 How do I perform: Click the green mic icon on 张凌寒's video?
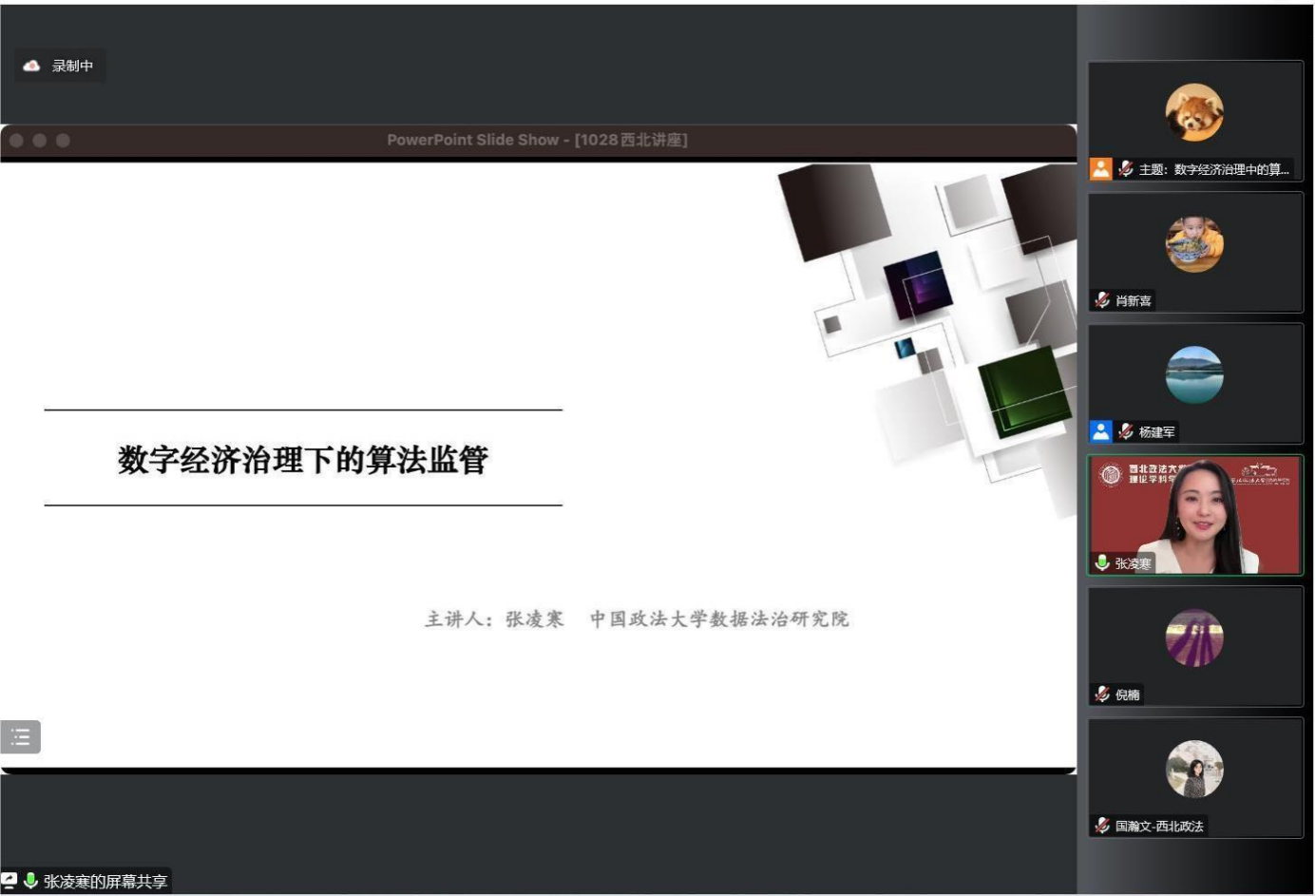coord(1102,562)
